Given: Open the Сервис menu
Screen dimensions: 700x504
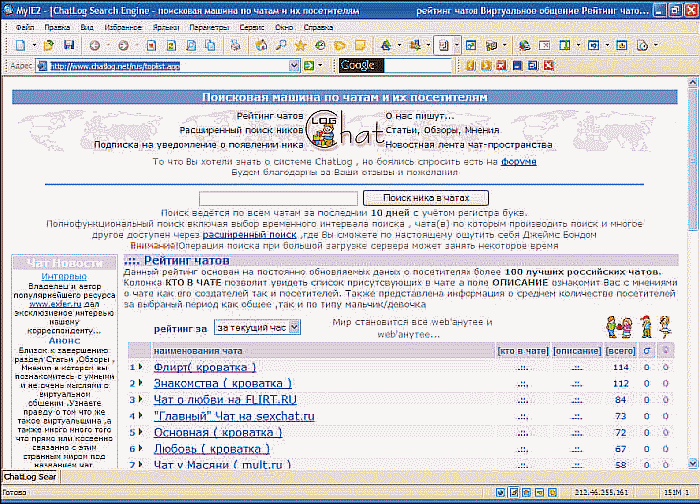Looking at the screenshot, I should 252,27.
